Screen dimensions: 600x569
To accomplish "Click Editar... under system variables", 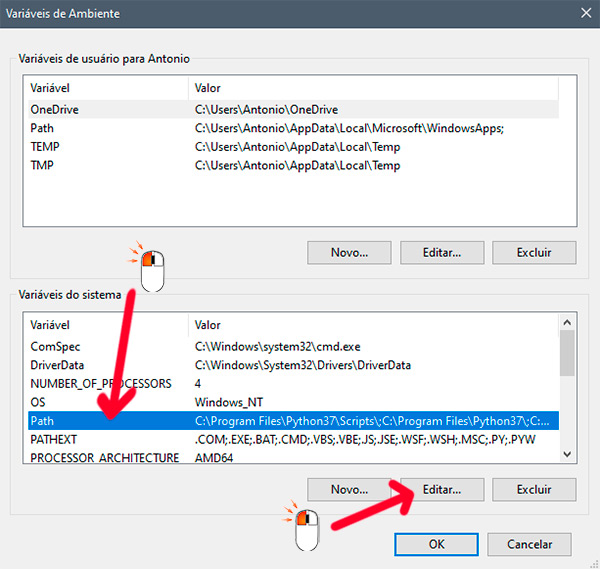I will pyautogui.click(x=442, y=489).
